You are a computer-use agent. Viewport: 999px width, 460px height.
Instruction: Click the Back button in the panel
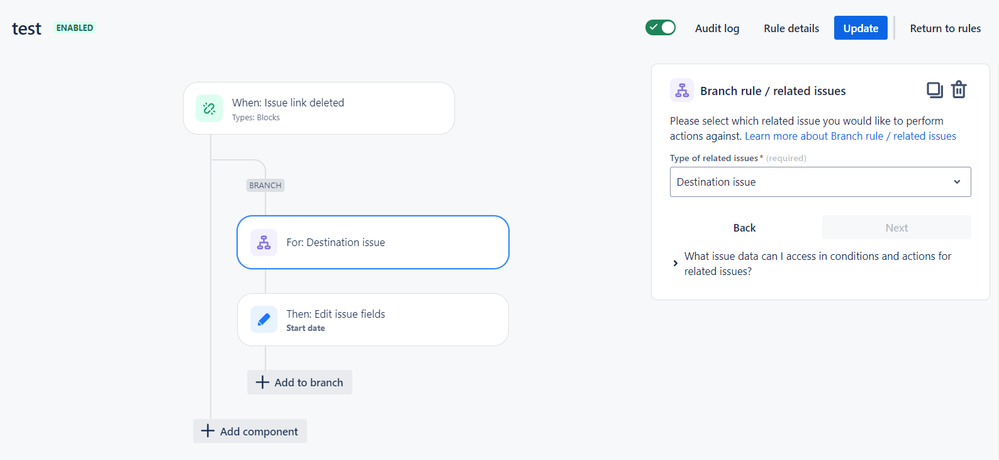pos(744,228)
